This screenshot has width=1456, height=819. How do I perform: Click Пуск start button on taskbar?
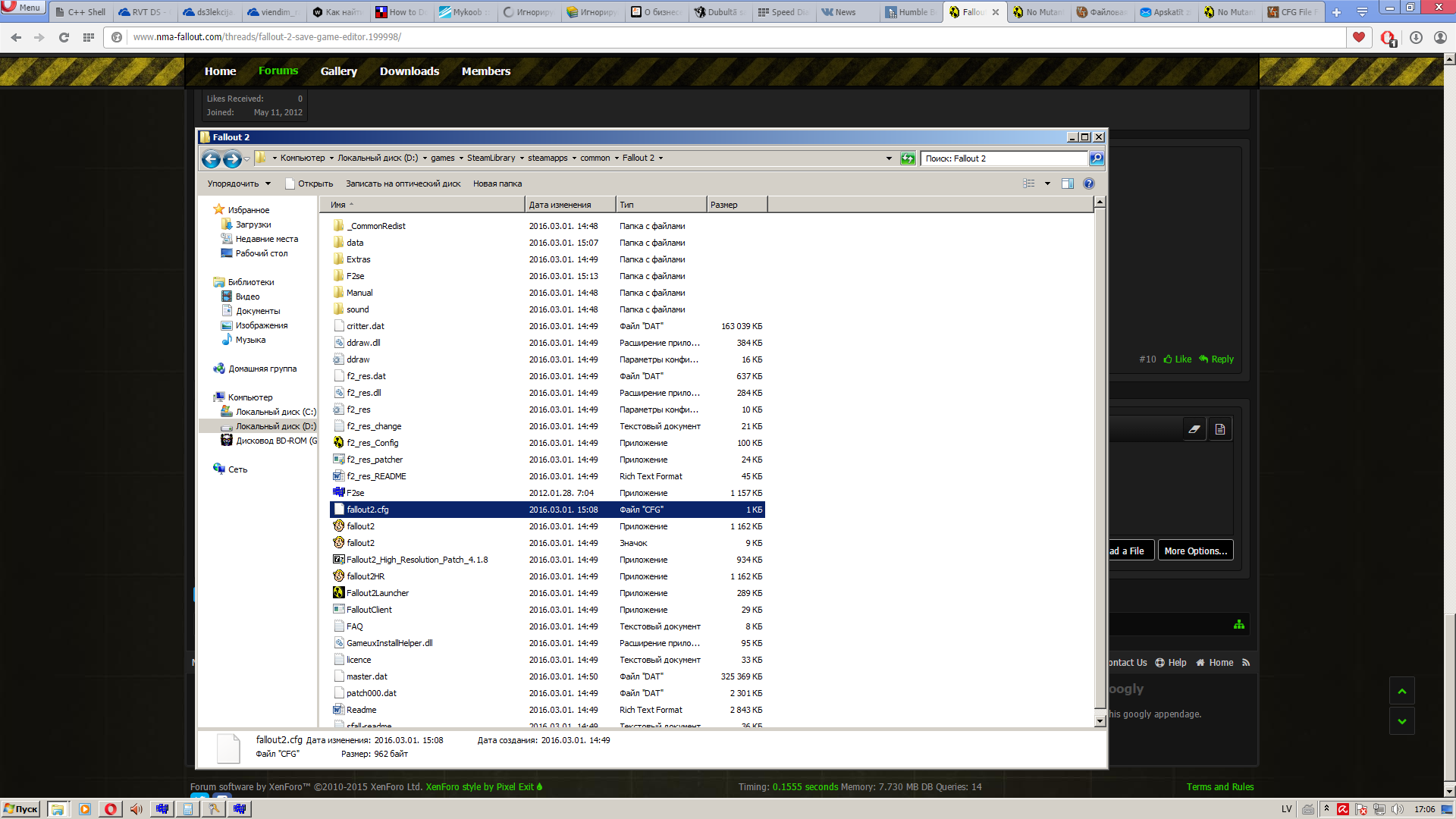[x=20, y=809]
